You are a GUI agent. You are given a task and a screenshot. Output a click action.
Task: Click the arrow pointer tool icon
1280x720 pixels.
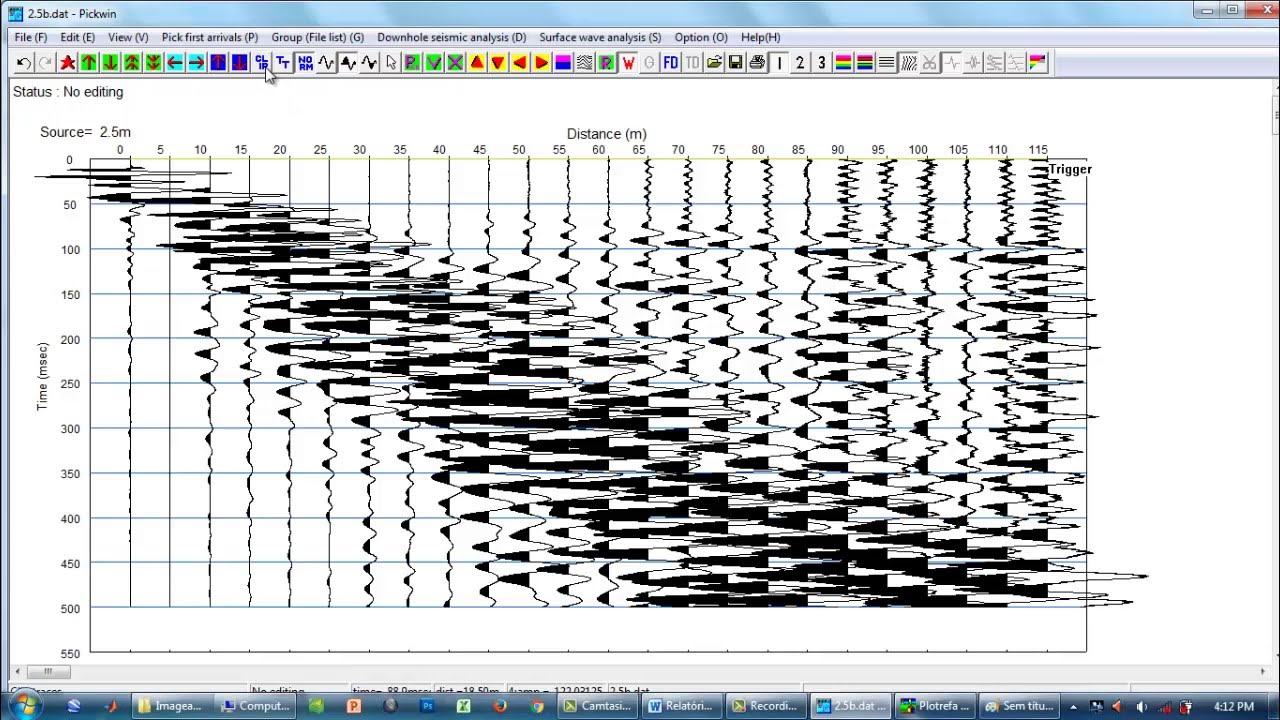391,63
